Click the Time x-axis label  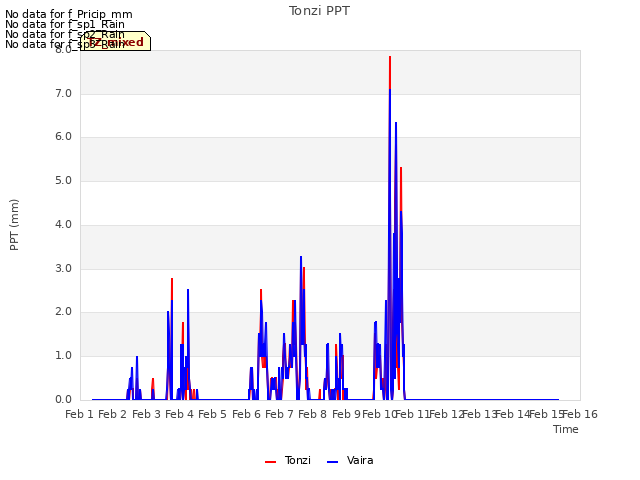coord(566,429)
